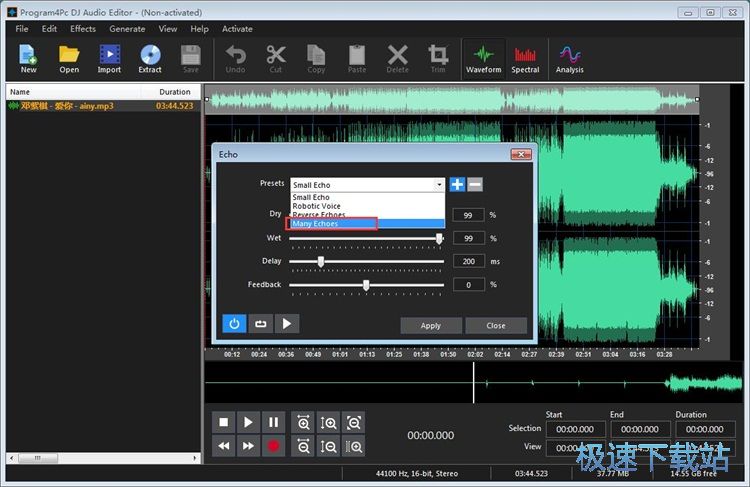This screenshot has width=750, height=487.
Task: Click the Dry percentage value field
Action: click(469, 215)
